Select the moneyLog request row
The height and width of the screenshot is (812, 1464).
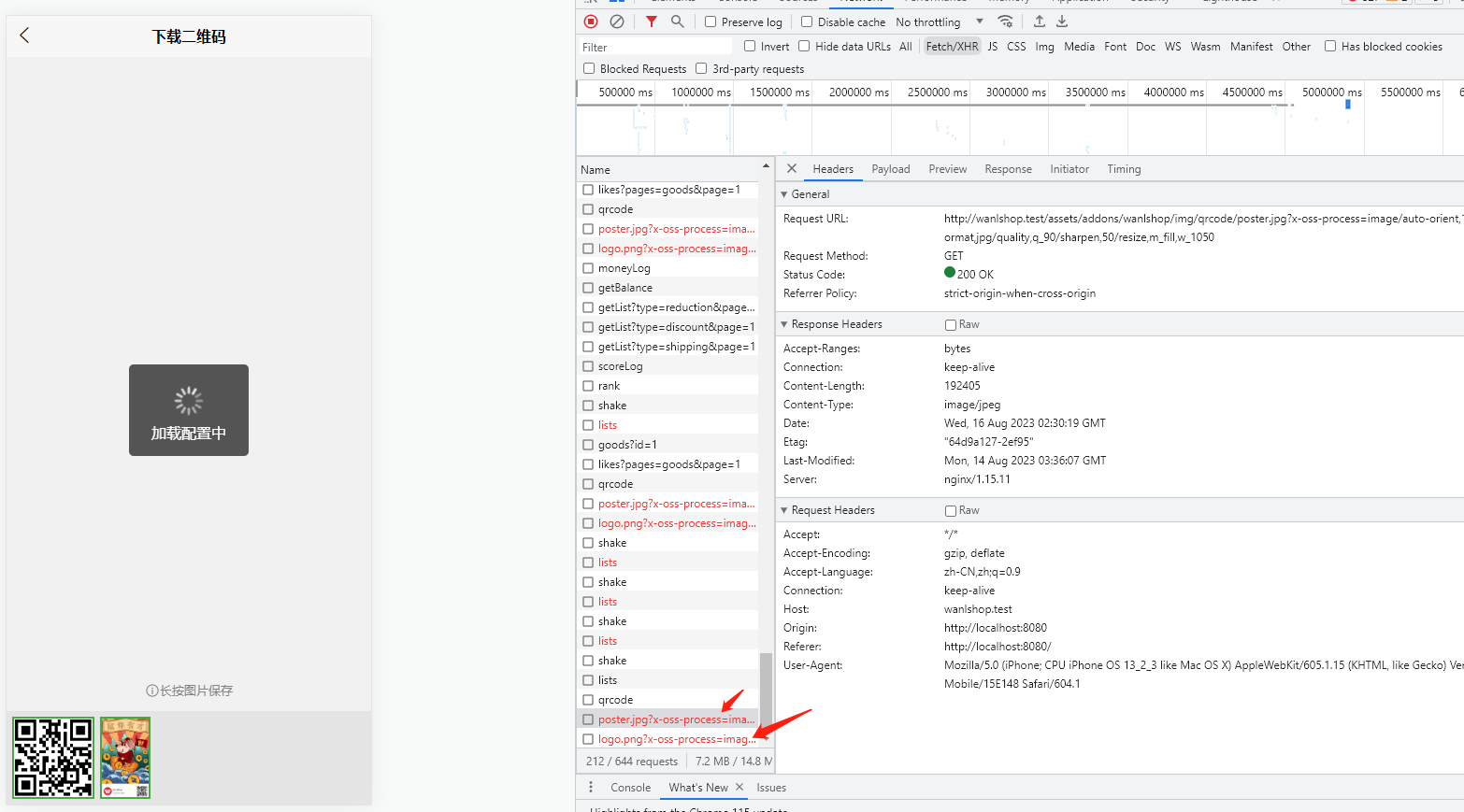(667, 268)
